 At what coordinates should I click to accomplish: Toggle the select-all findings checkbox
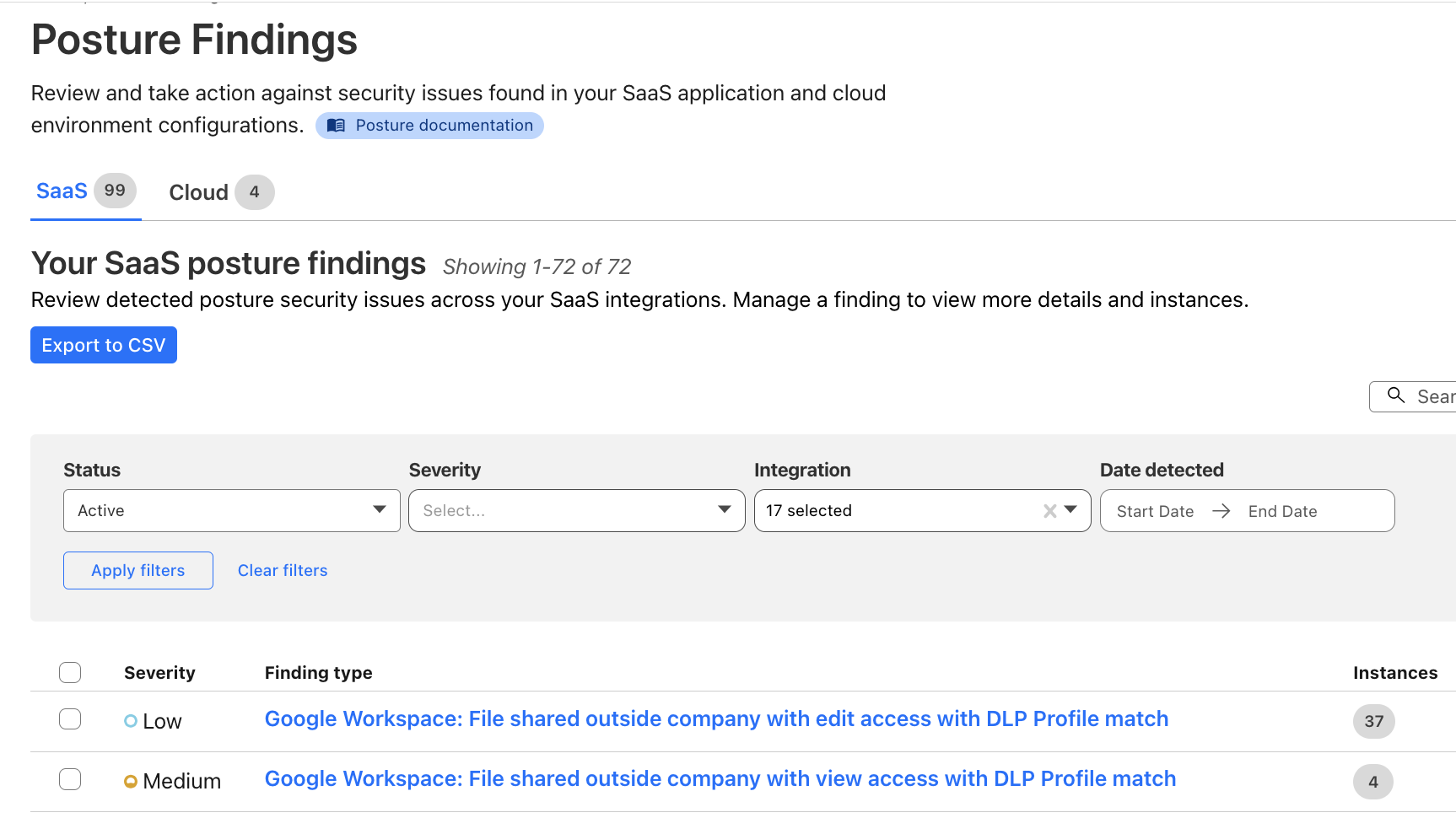pos(70,672)
